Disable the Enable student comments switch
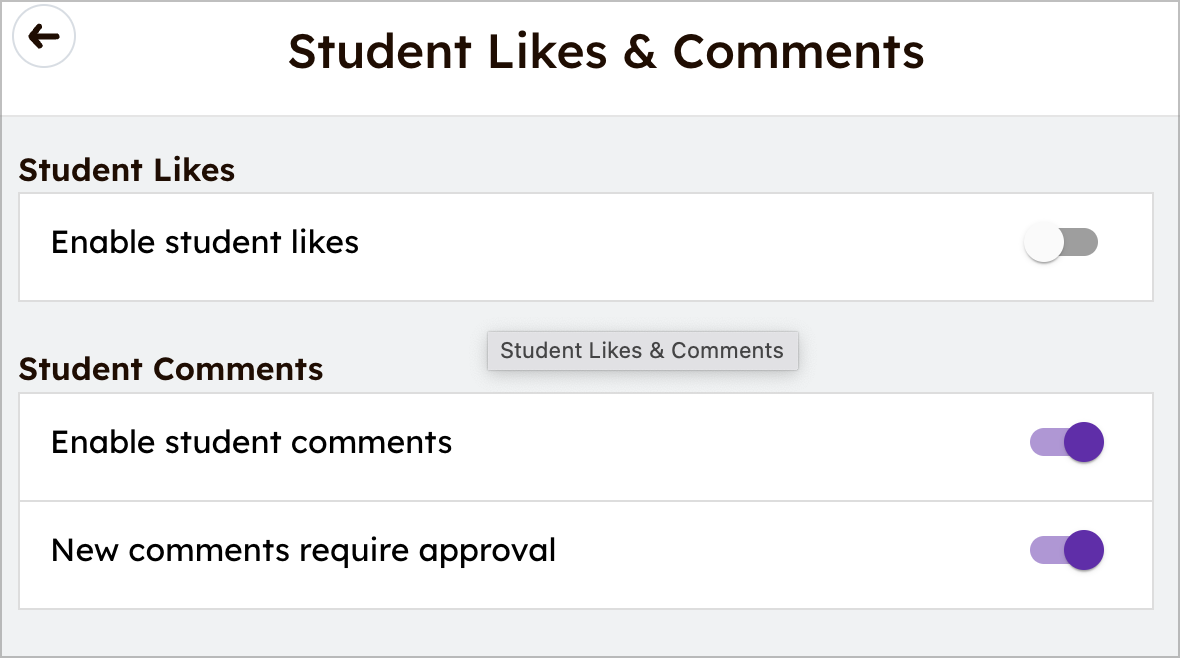The image size is (1180, 658). [x=1067, y=442]
